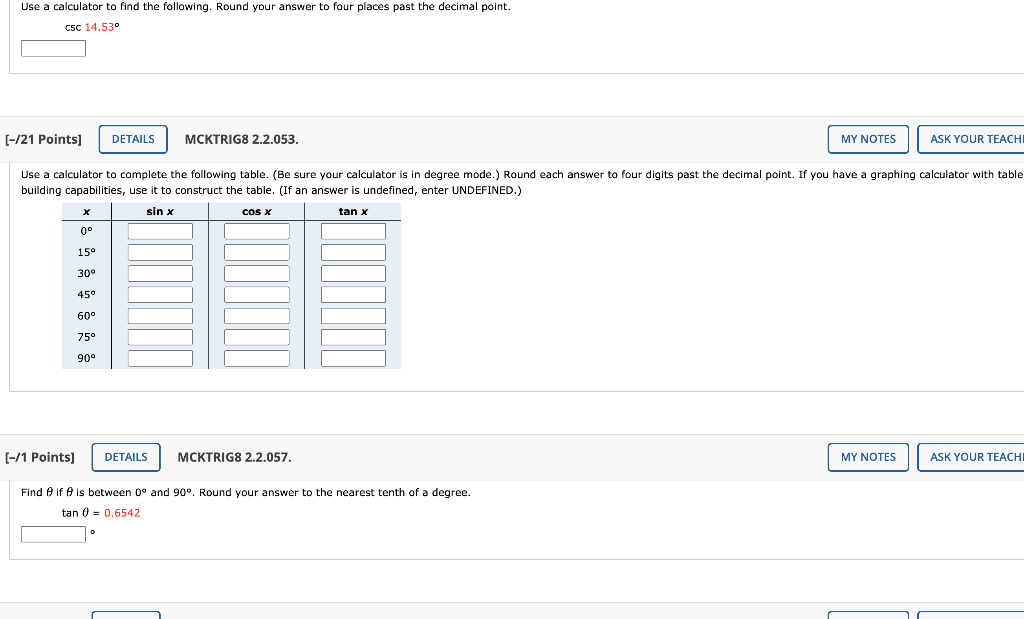This screenshot has height=619, width=1024.
Task: Click the tan x field for 45°
Action: [352, 294]
